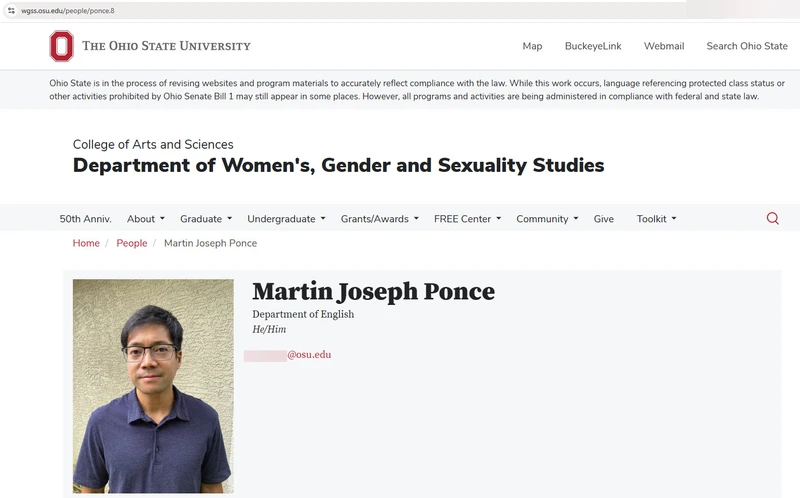Screen dimensions: 800x498
Task: Click the Martin Joseph Ponce heading
Action: (373, 291)
